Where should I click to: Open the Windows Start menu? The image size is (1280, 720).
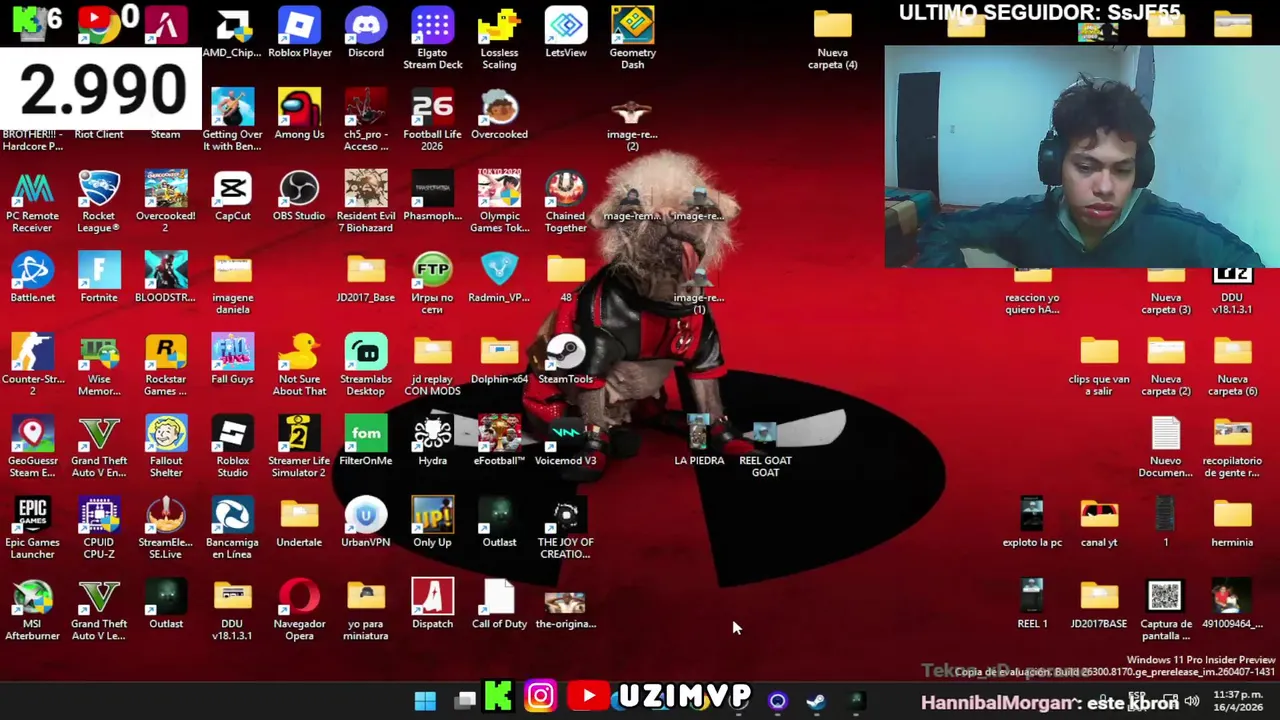(x=425, y=699)
